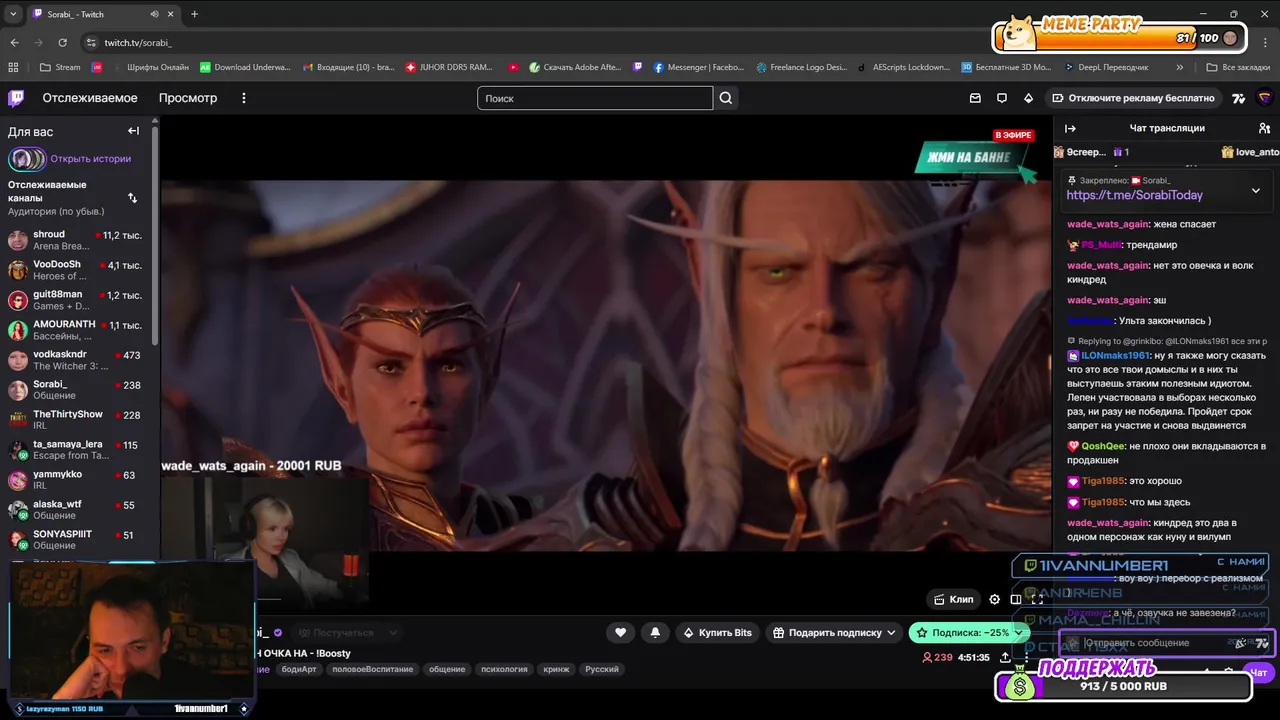
Task: Expand the pinned message chevron
Action: (x=1256, y=191)
